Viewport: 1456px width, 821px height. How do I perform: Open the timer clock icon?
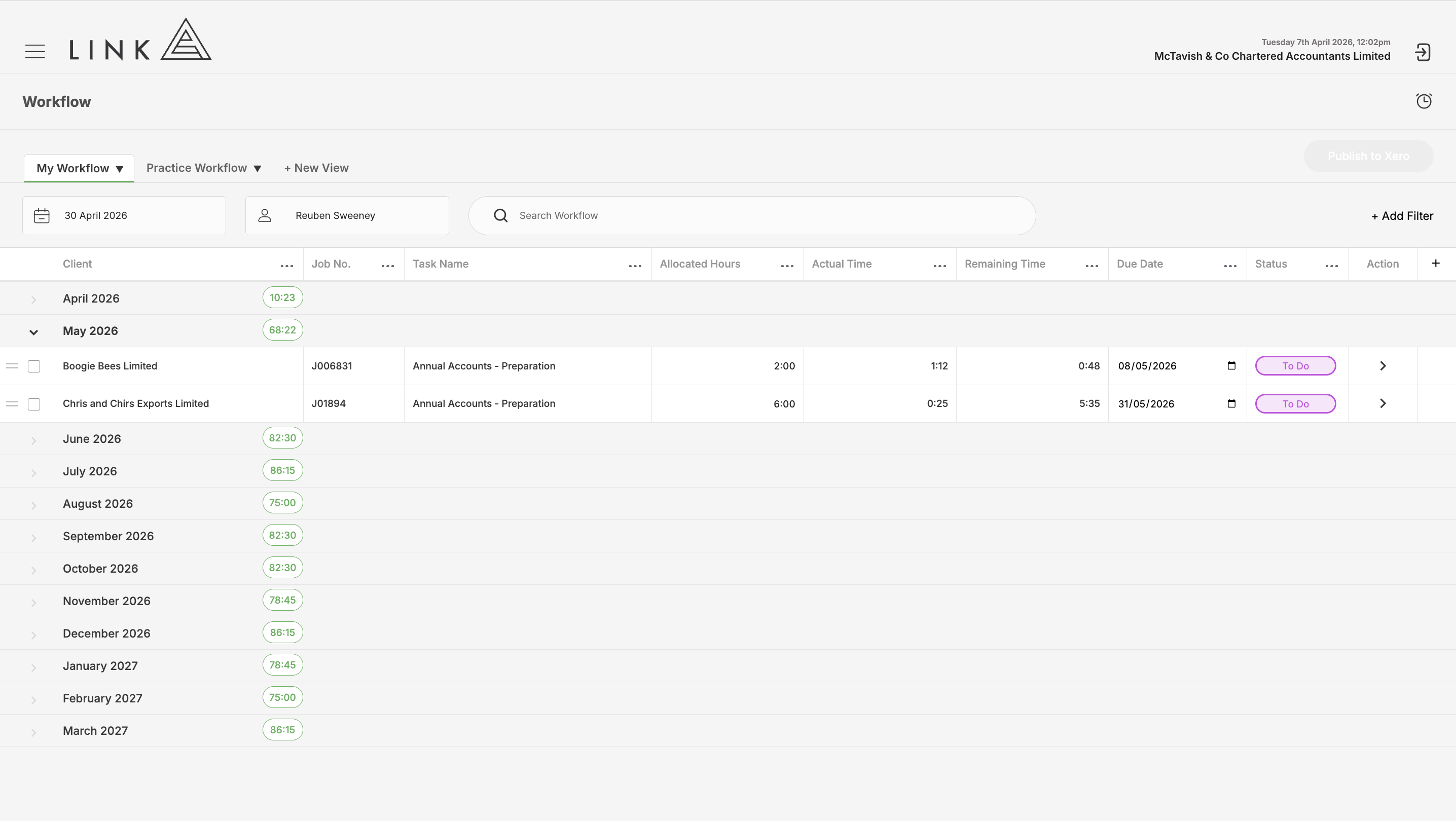point(1424,101)
